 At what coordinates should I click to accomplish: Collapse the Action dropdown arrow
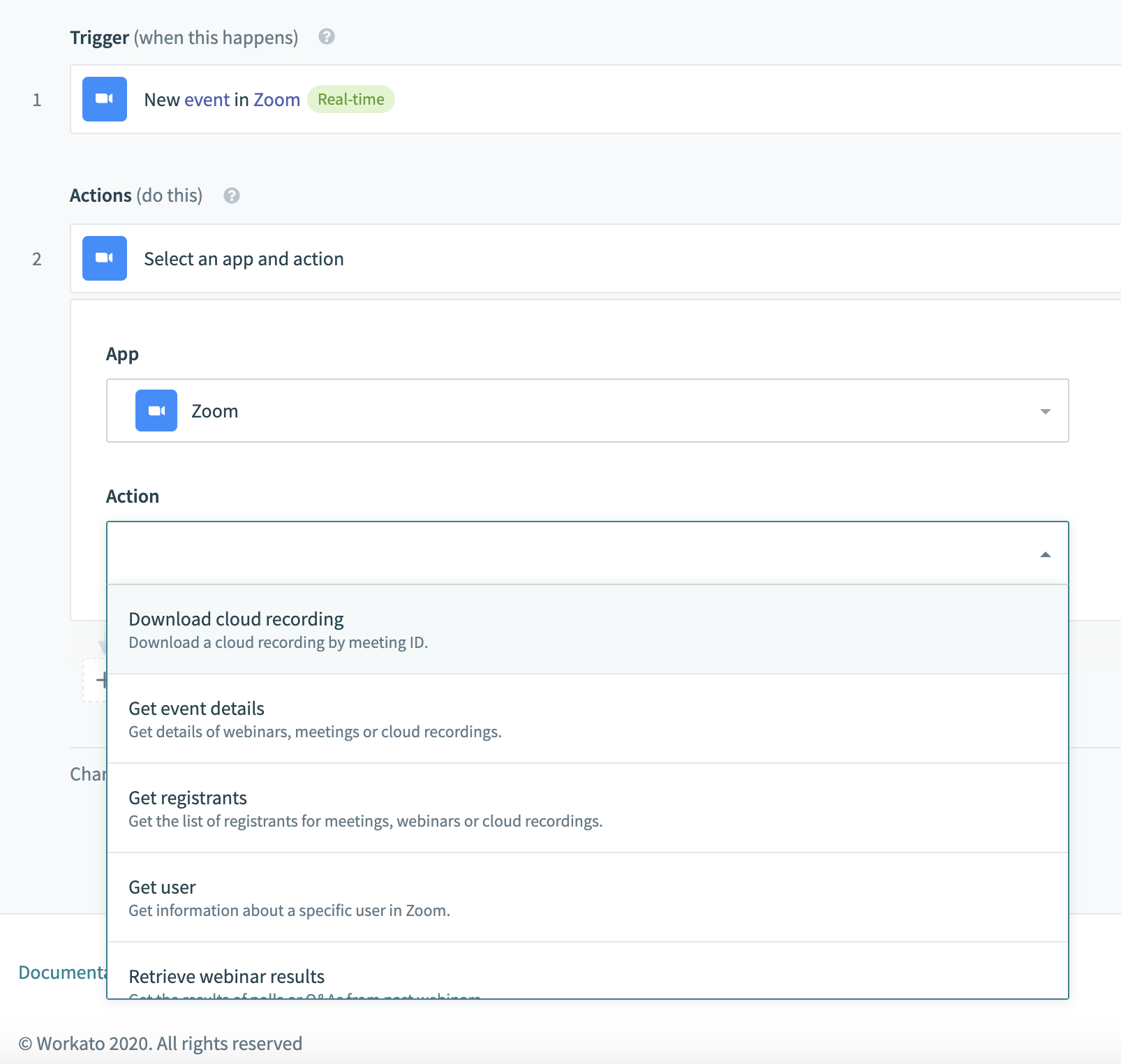point(1045,554)
